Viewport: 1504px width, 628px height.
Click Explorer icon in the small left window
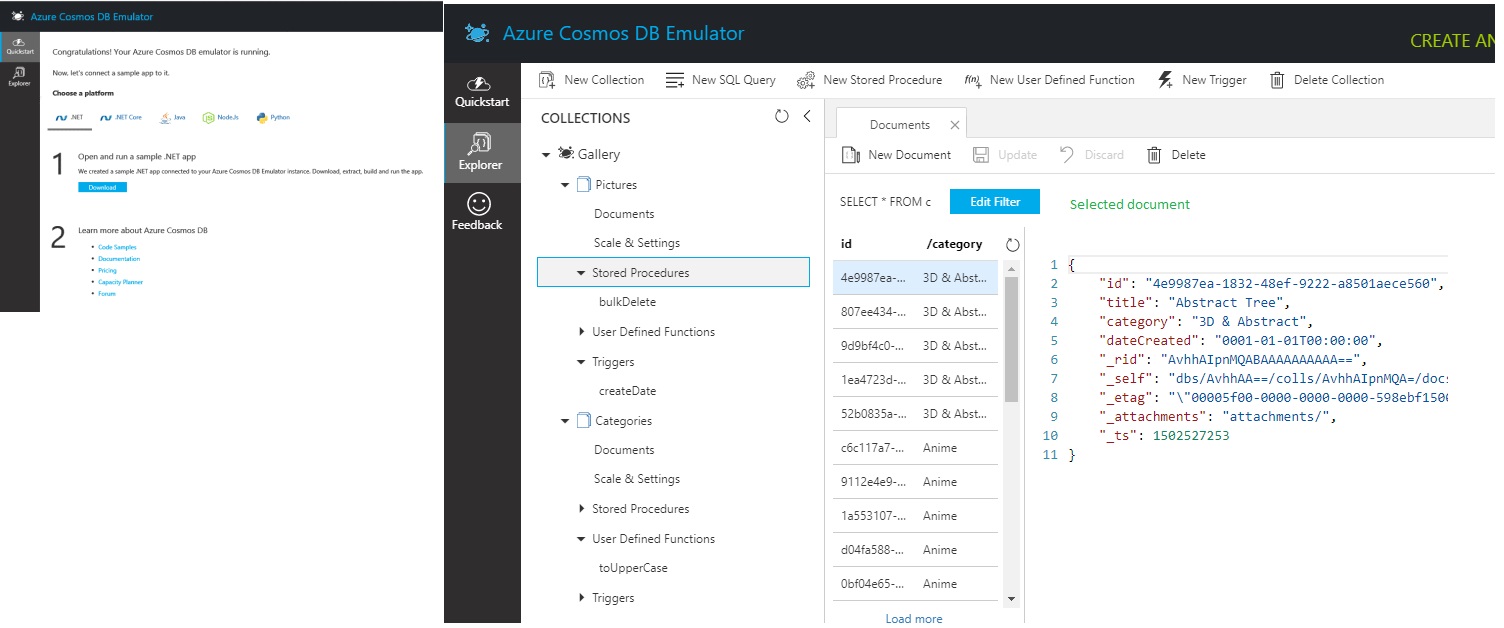[x=19, y=76]
